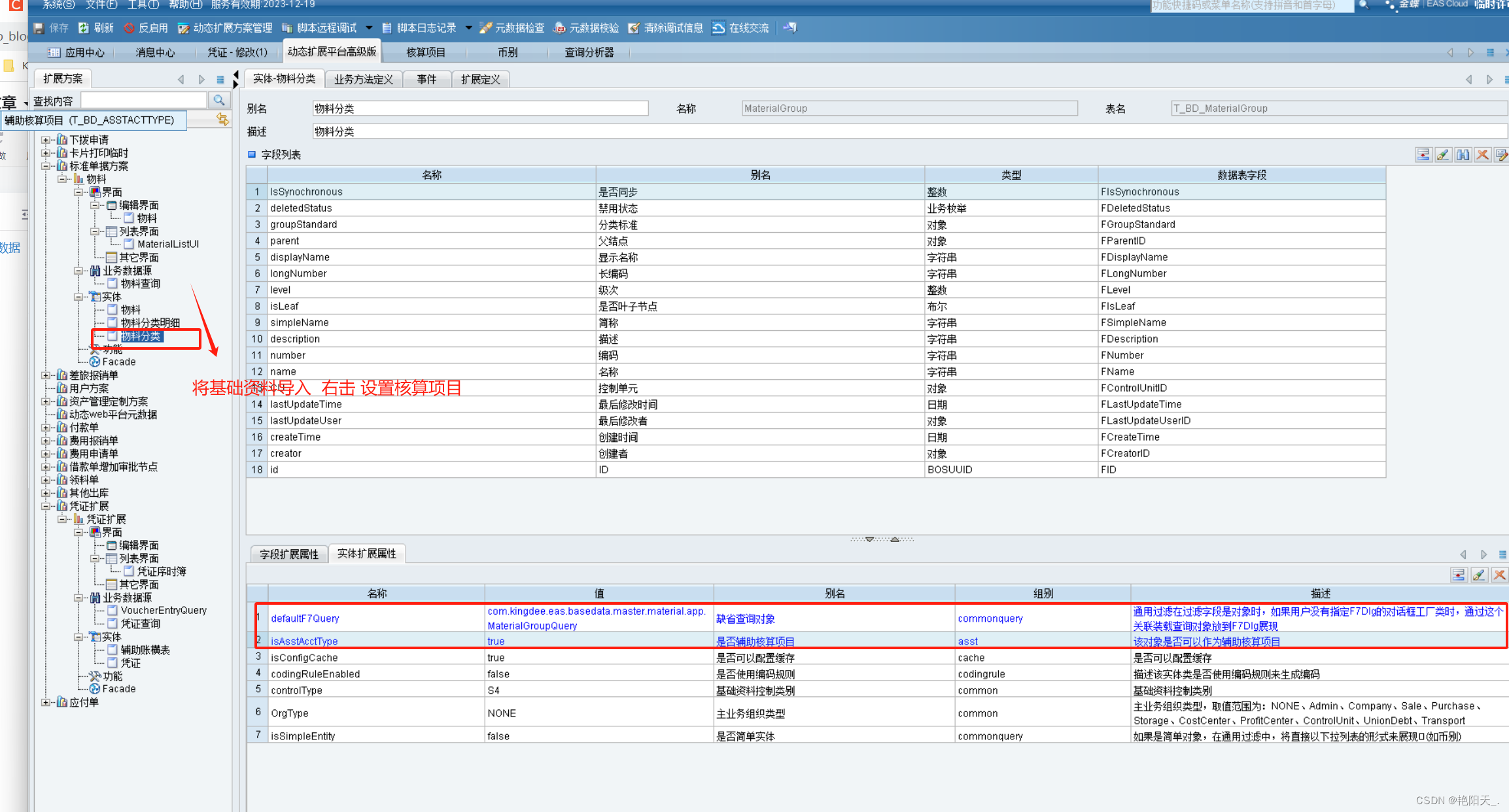Expand the 领料单 tree node
This screenshot has width=1509, height=812.
(45, 480)
